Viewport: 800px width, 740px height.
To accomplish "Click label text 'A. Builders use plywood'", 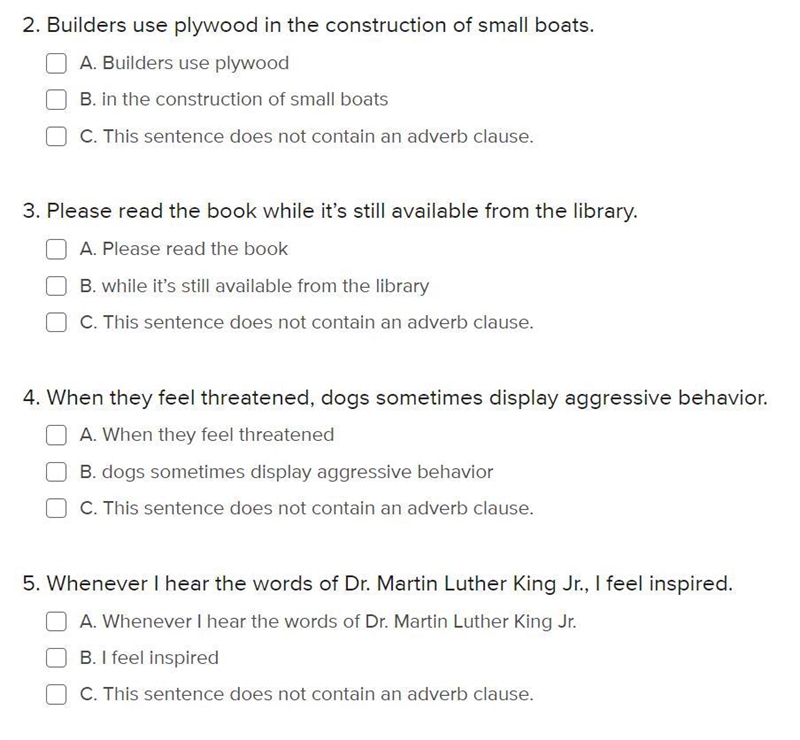I will click(184, 63).
